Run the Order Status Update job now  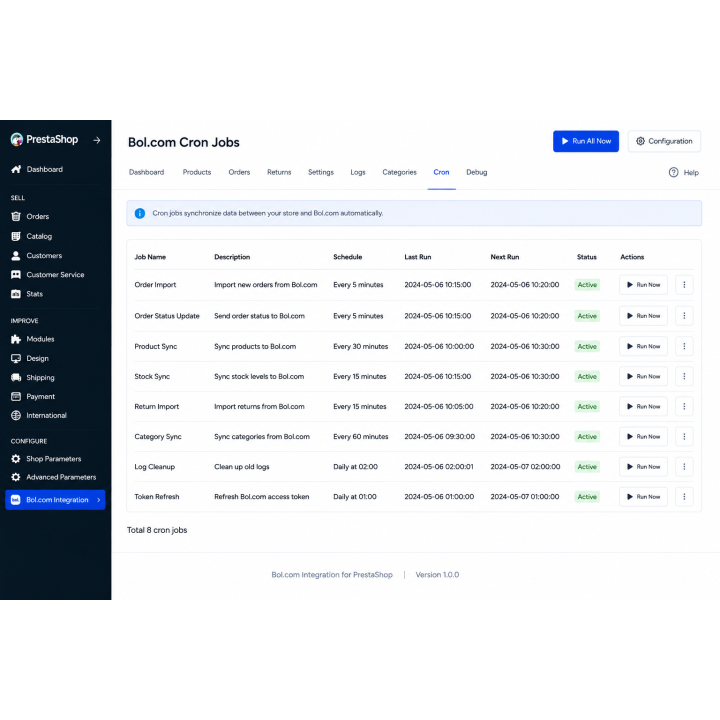[x=643, y=316]
